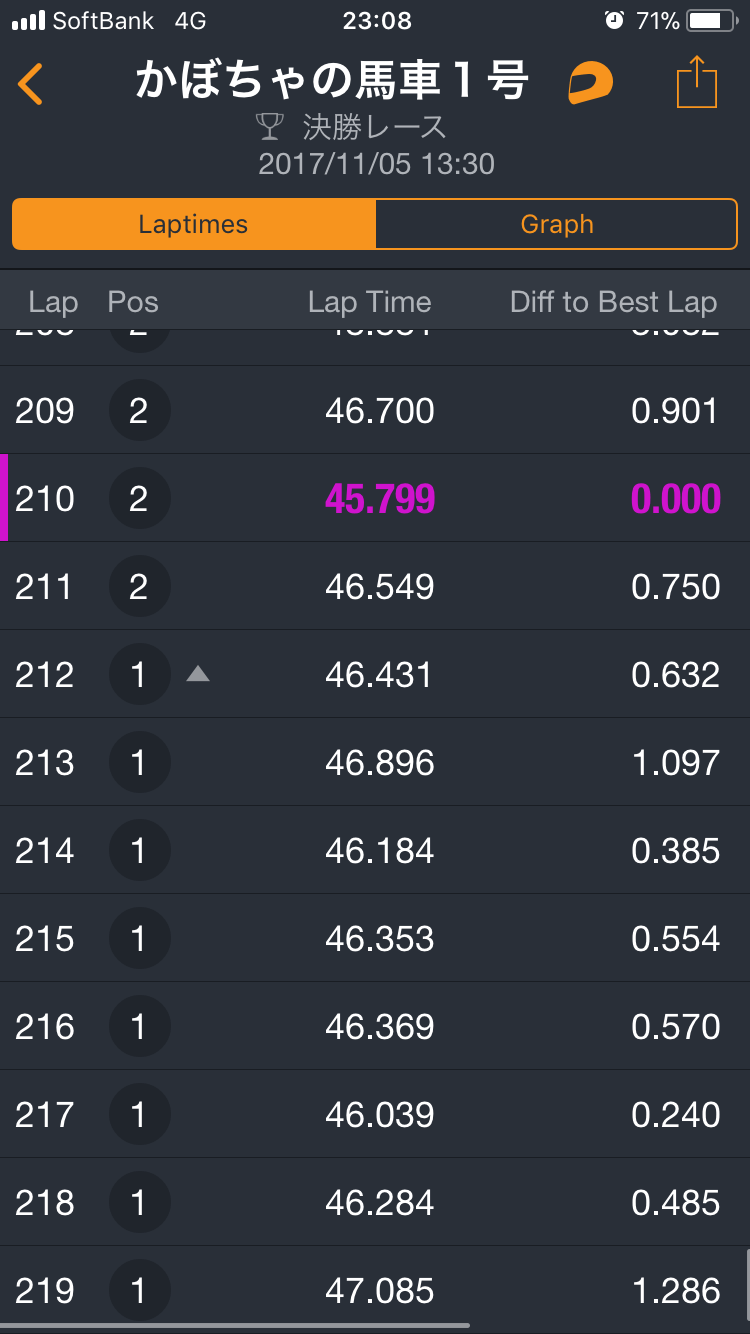Tap the race date 2017/11/05 13:30
This screenshot has height=1334, width=750.
click(377, 164)
